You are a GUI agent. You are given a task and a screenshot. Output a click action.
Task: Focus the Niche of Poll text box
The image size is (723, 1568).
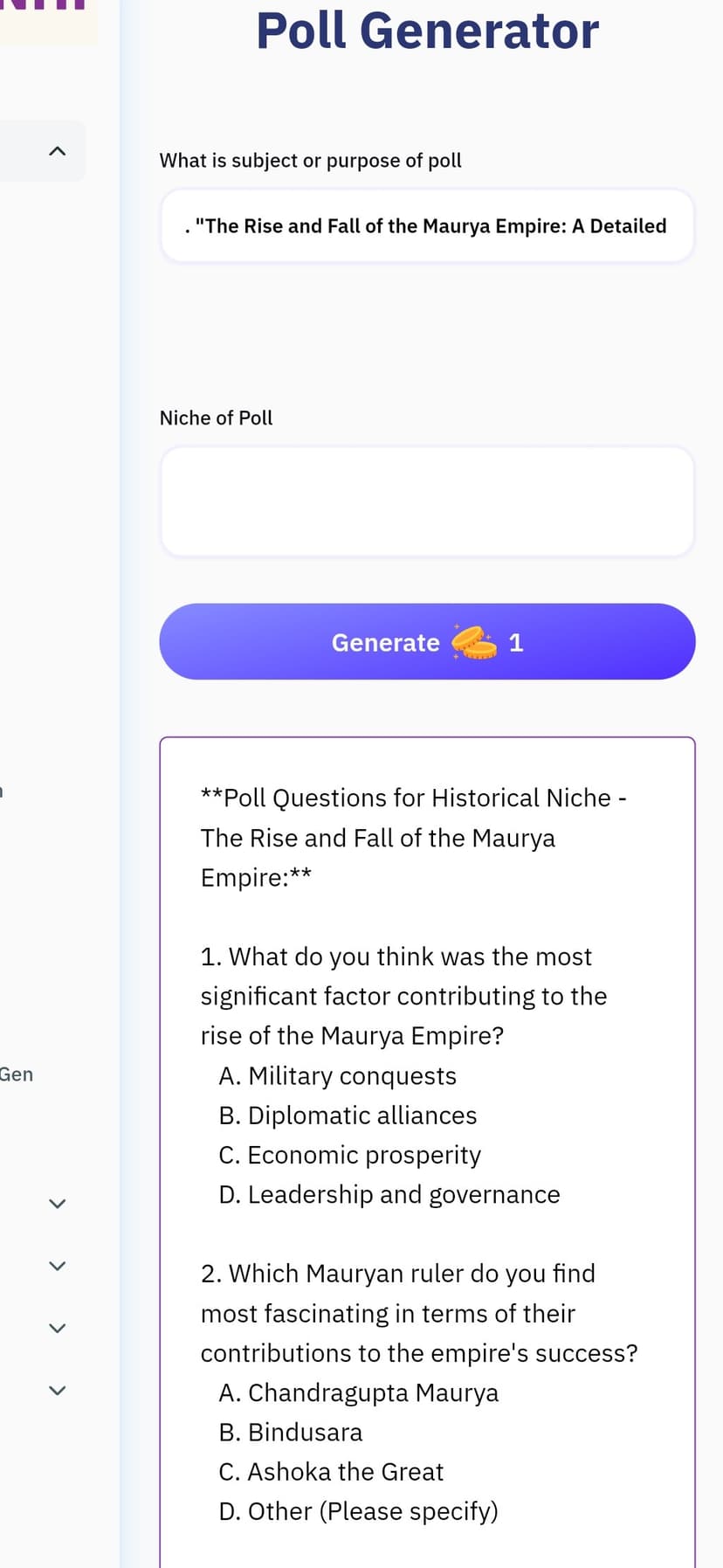pos(427,501)
